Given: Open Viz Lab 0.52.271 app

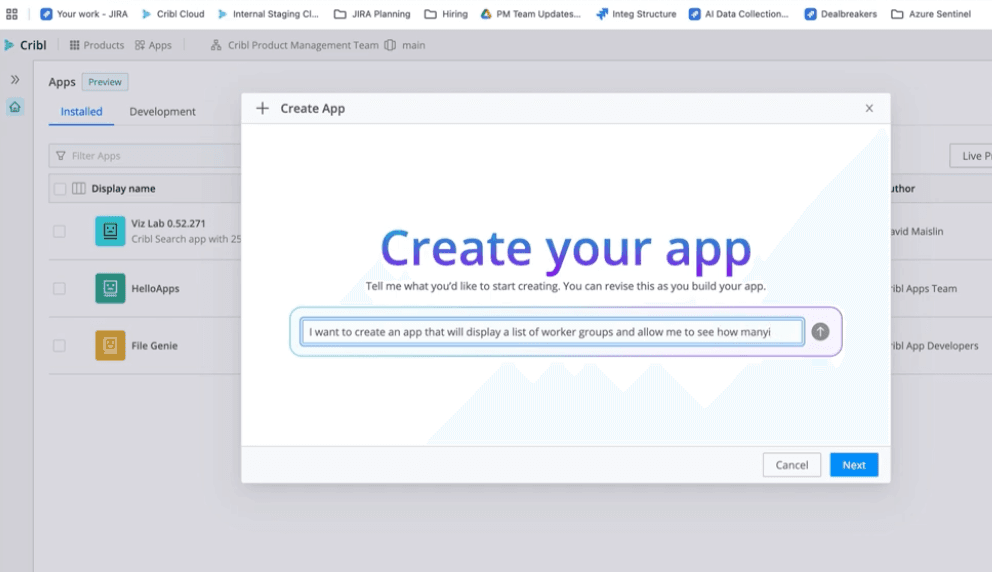Looking at the screenshot, I should [x=168, y=223].
